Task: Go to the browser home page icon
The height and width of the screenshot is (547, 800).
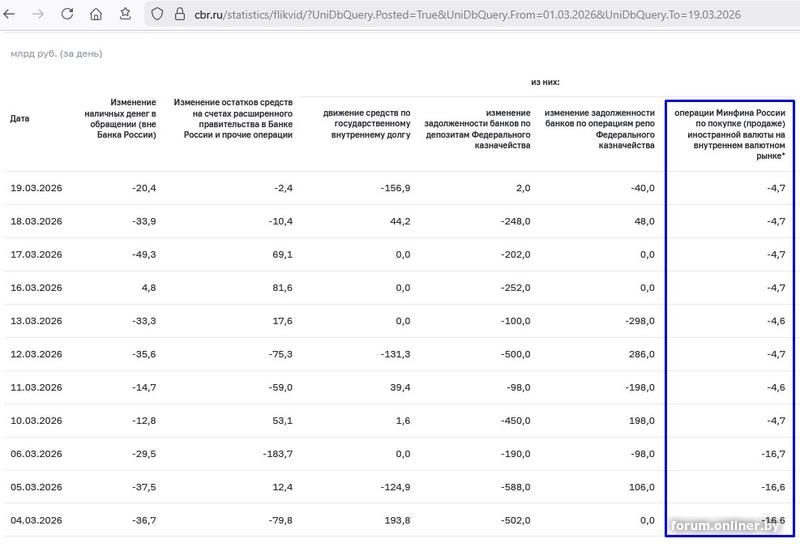Action: tap(96, 14)
